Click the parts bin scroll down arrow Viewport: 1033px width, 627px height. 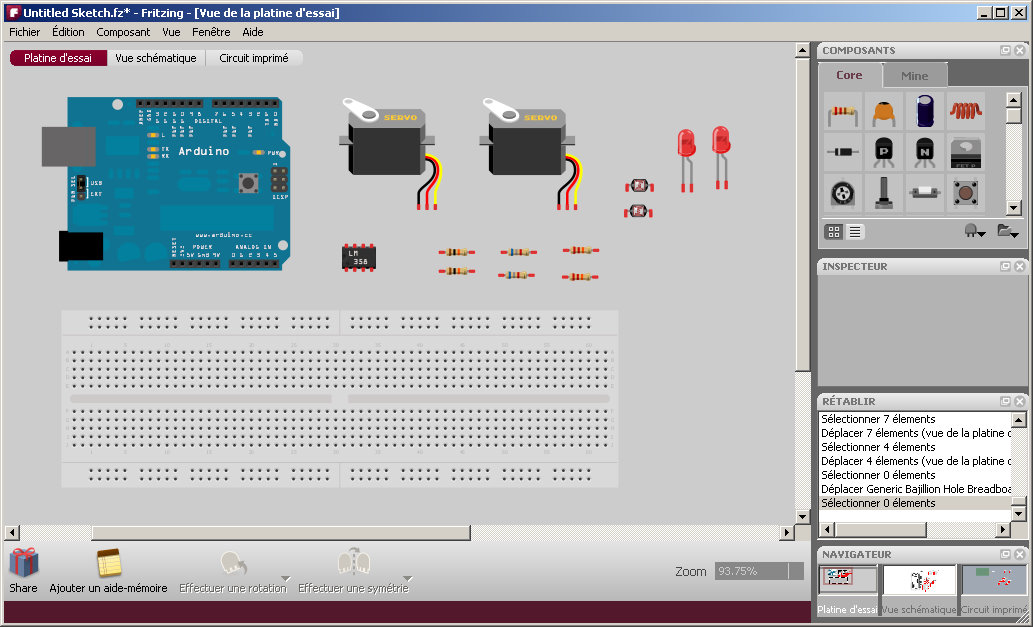[1014, 207]
